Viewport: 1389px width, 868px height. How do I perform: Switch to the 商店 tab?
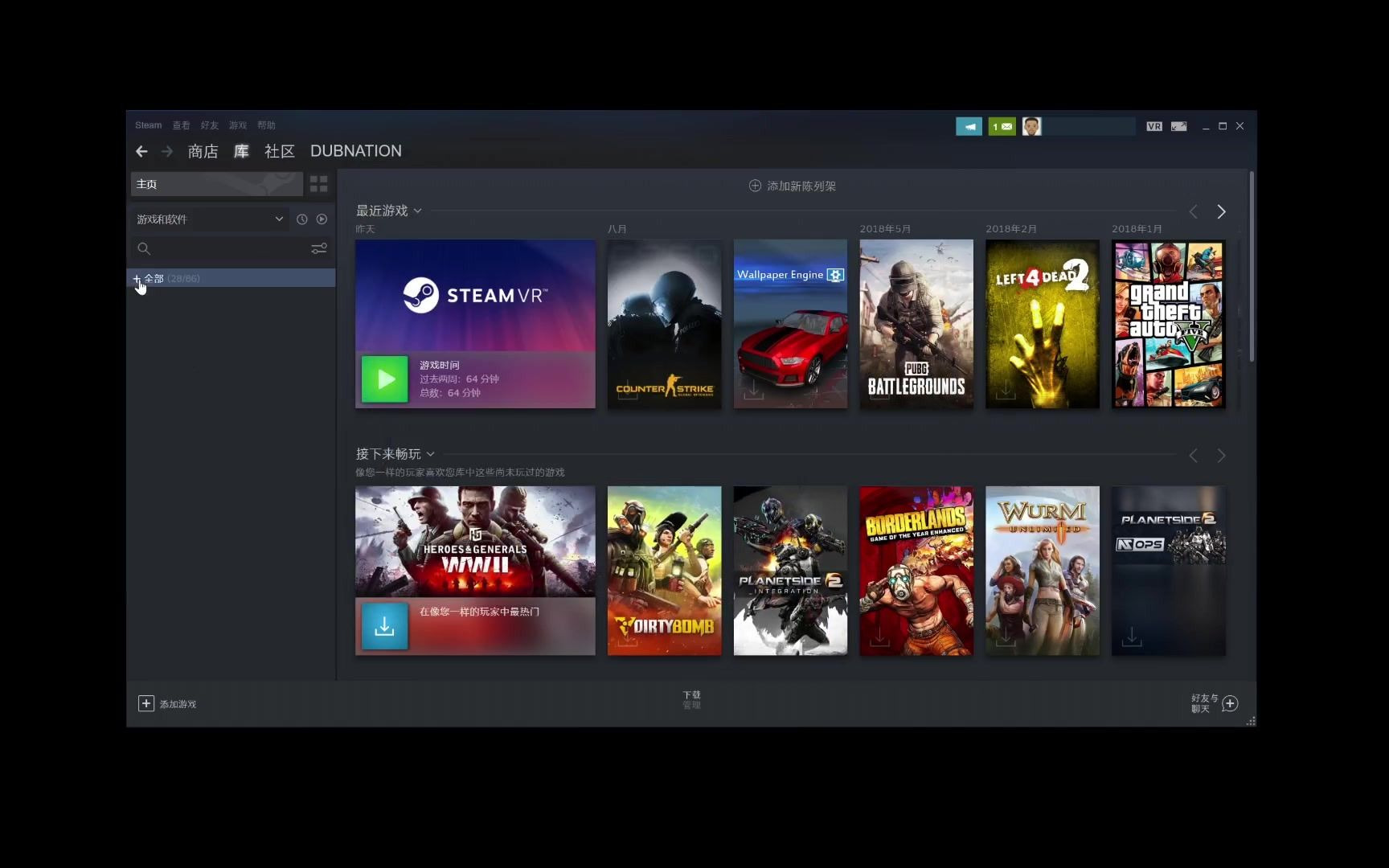(x=203, y=151)
